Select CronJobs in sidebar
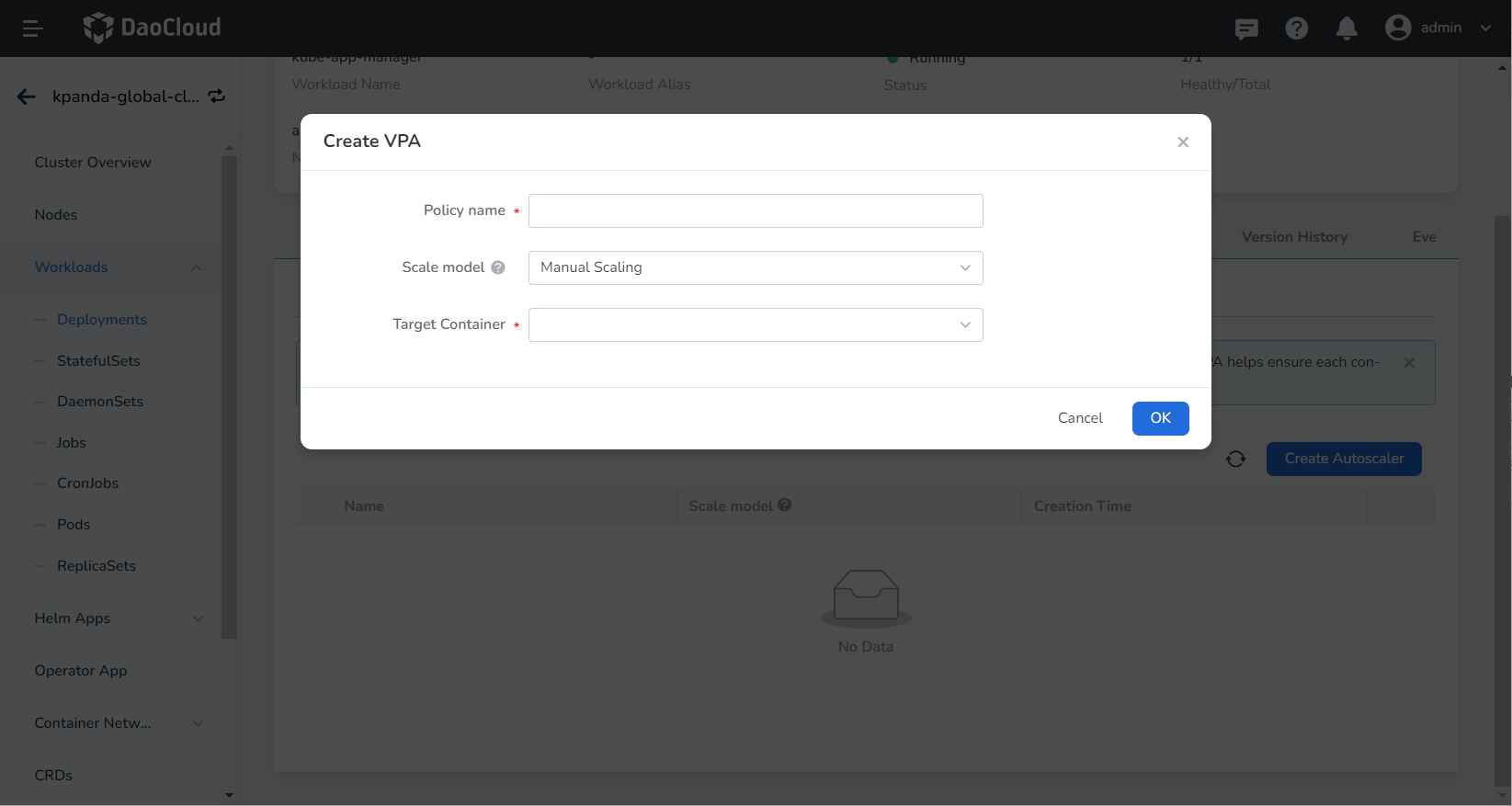The image size is (1512, 806). (87, 483)
